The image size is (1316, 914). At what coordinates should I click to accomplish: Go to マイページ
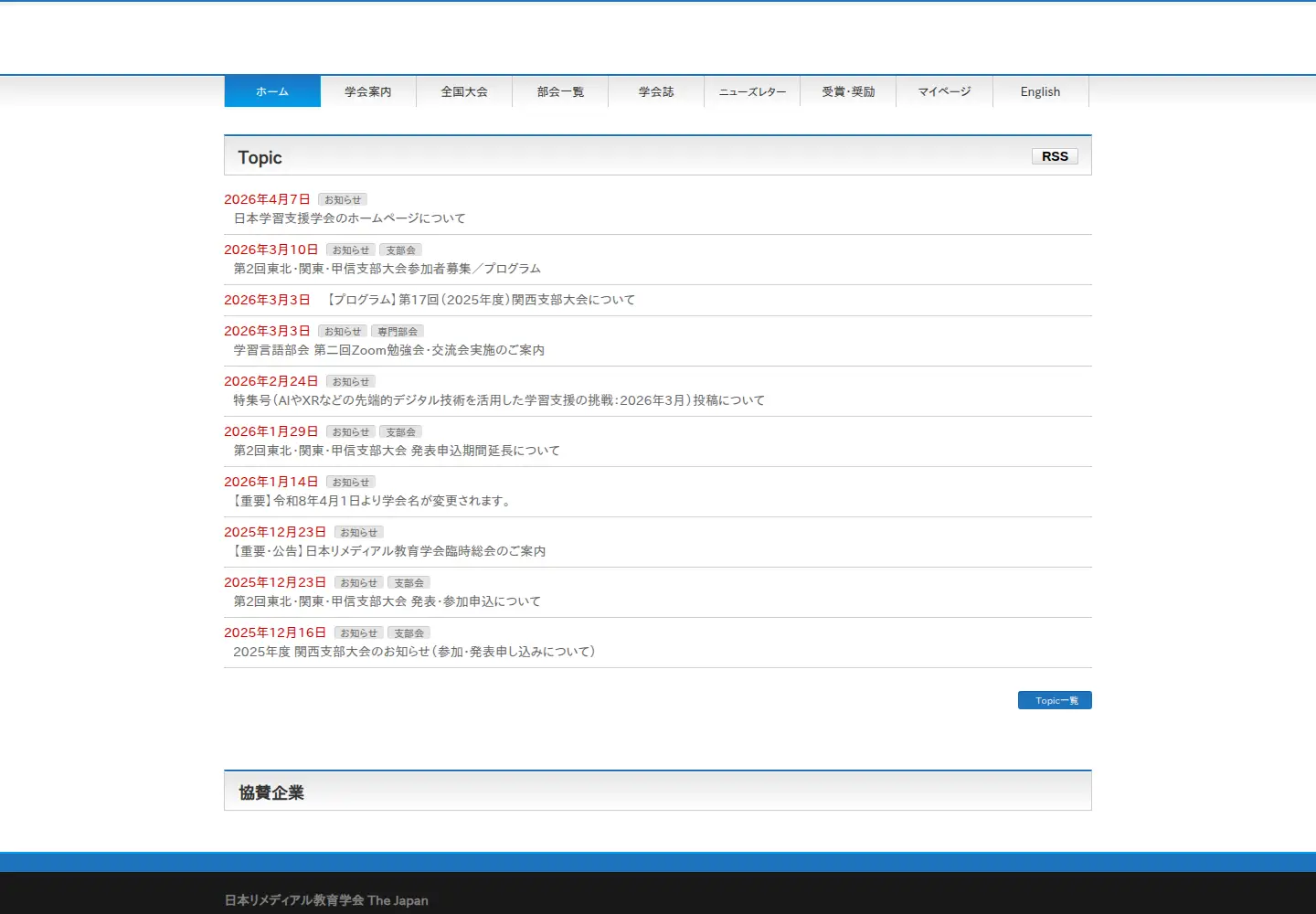coord(944,91)
